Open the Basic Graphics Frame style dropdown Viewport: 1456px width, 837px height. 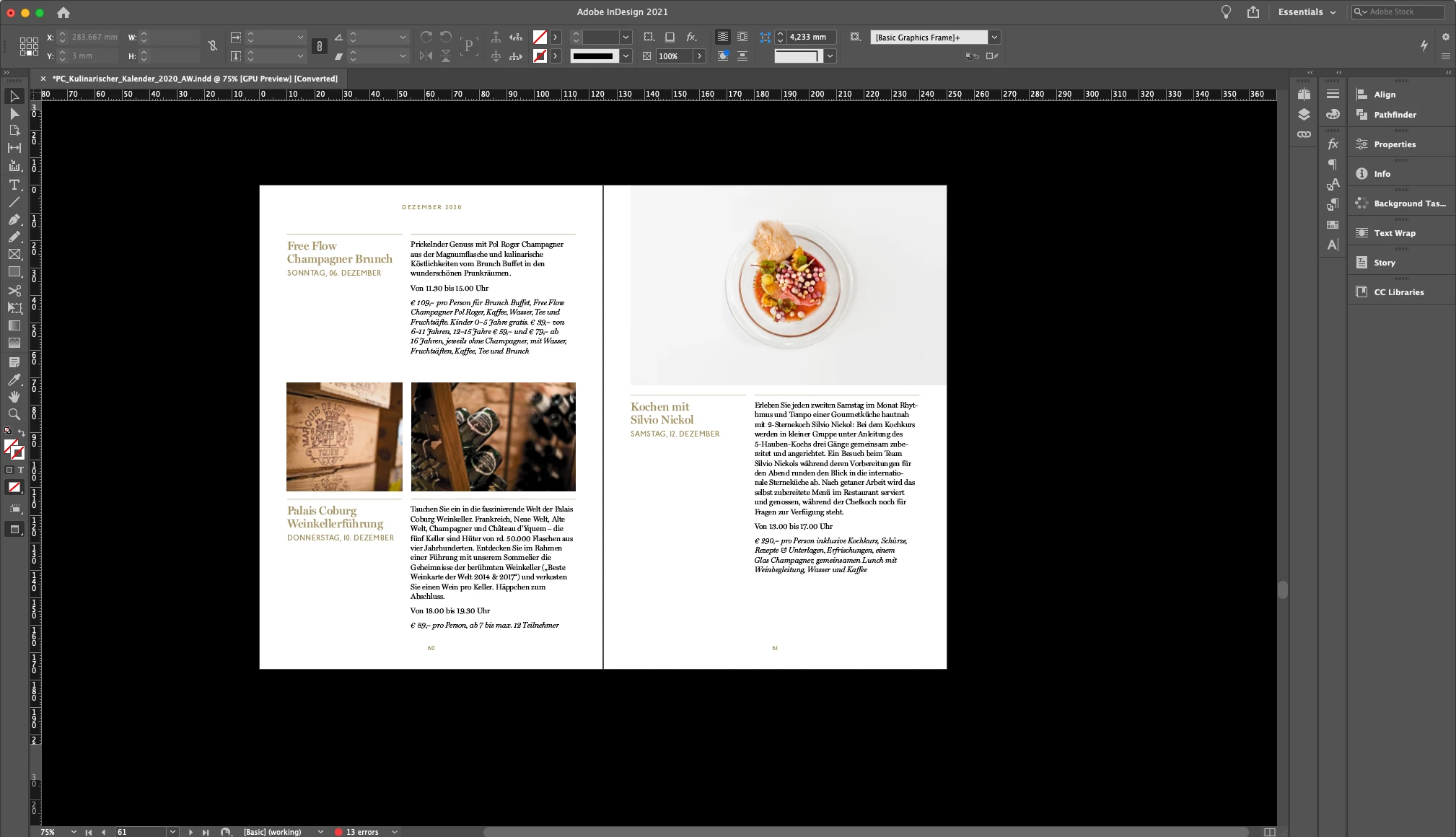pyautogui.click(x=994, y=38)
